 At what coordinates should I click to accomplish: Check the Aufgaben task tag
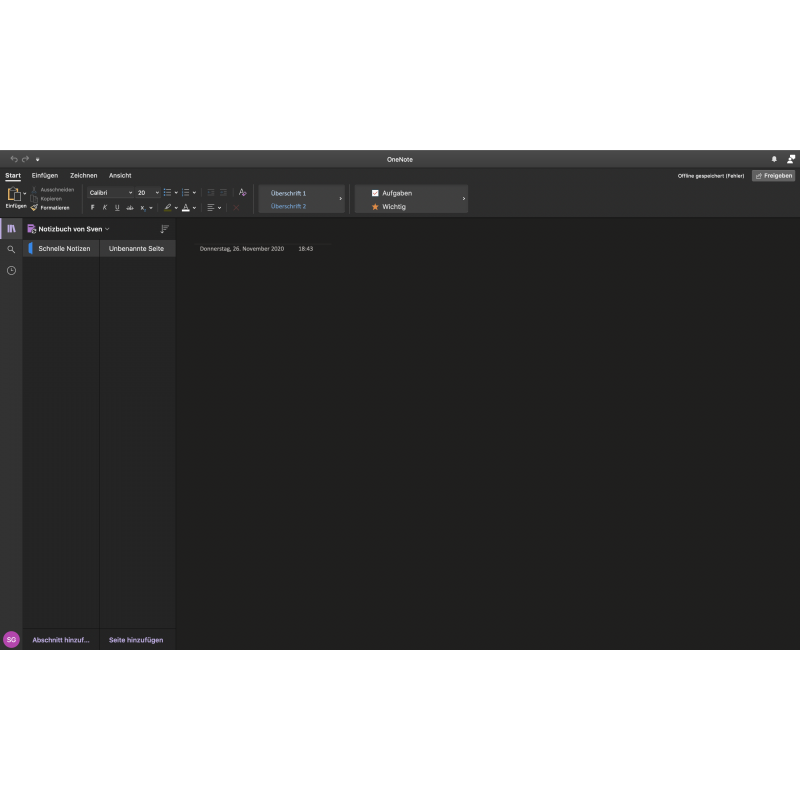(x=375, y=193)
